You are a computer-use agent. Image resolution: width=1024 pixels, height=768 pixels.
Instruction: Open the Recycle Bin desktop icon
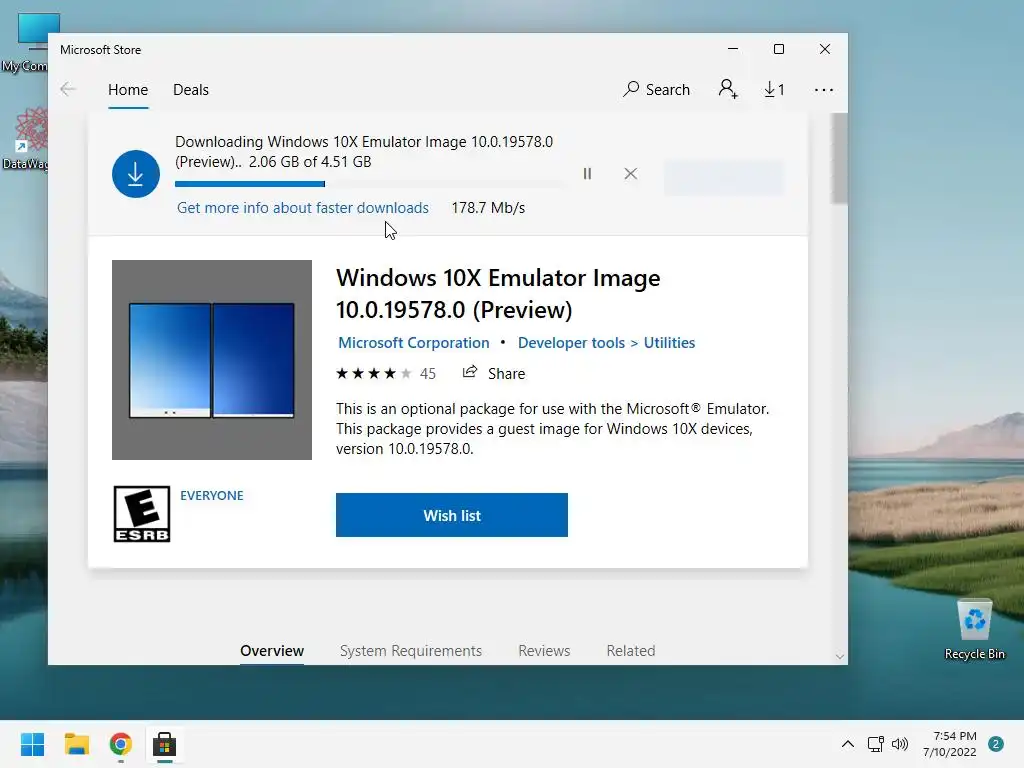(x=974, y=630)
